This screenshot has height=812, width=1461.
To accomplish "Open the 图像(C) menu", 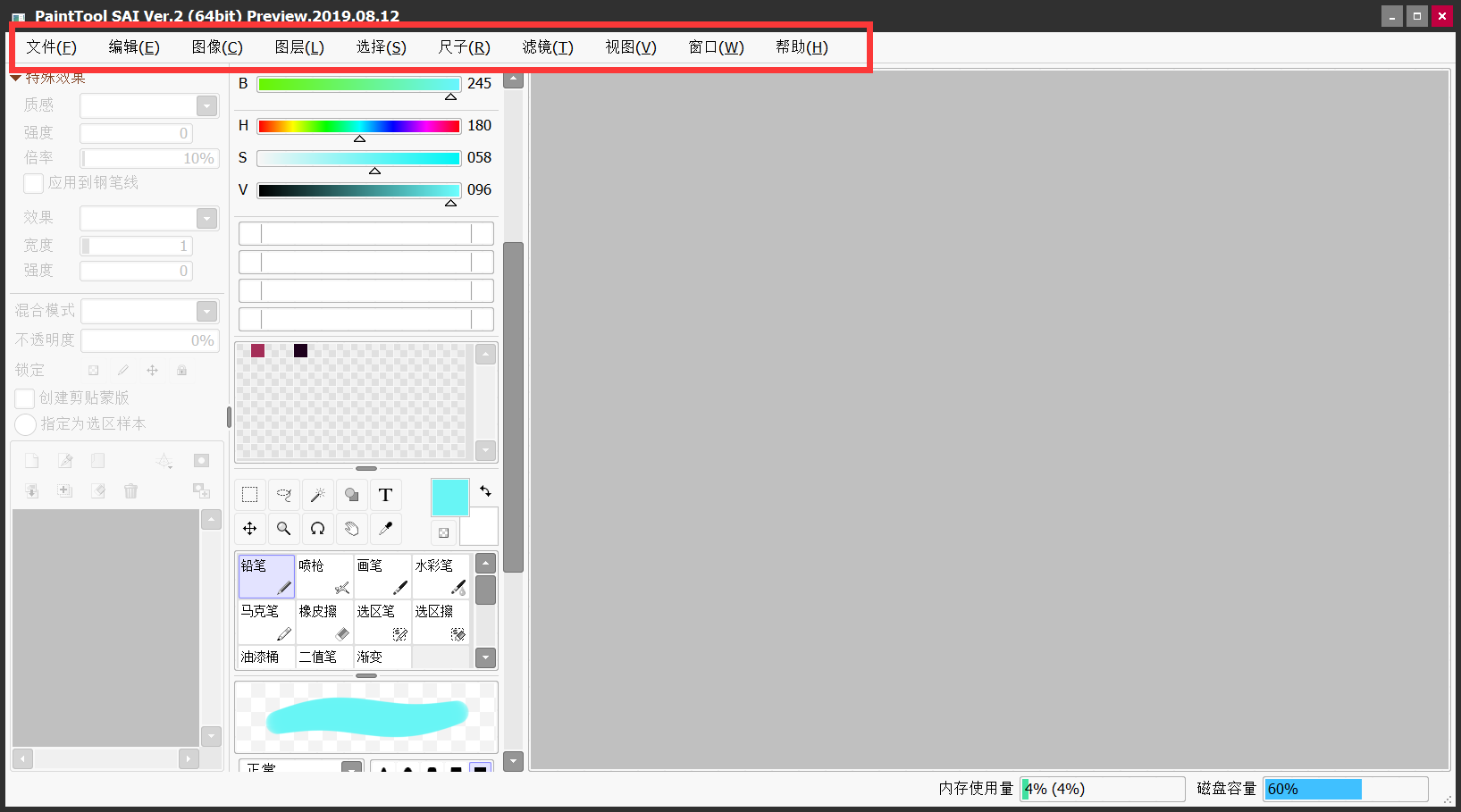I will [217, 47].
